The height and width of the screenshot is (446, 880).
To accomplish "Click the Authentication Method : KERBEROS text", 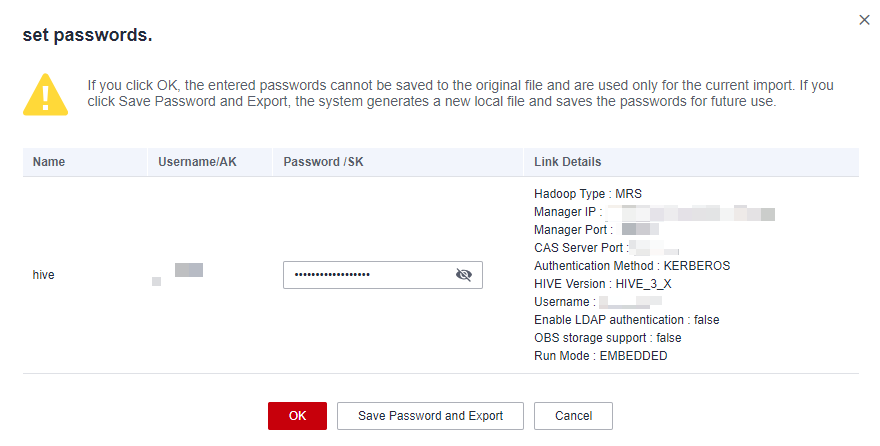I will click(632, 266).
